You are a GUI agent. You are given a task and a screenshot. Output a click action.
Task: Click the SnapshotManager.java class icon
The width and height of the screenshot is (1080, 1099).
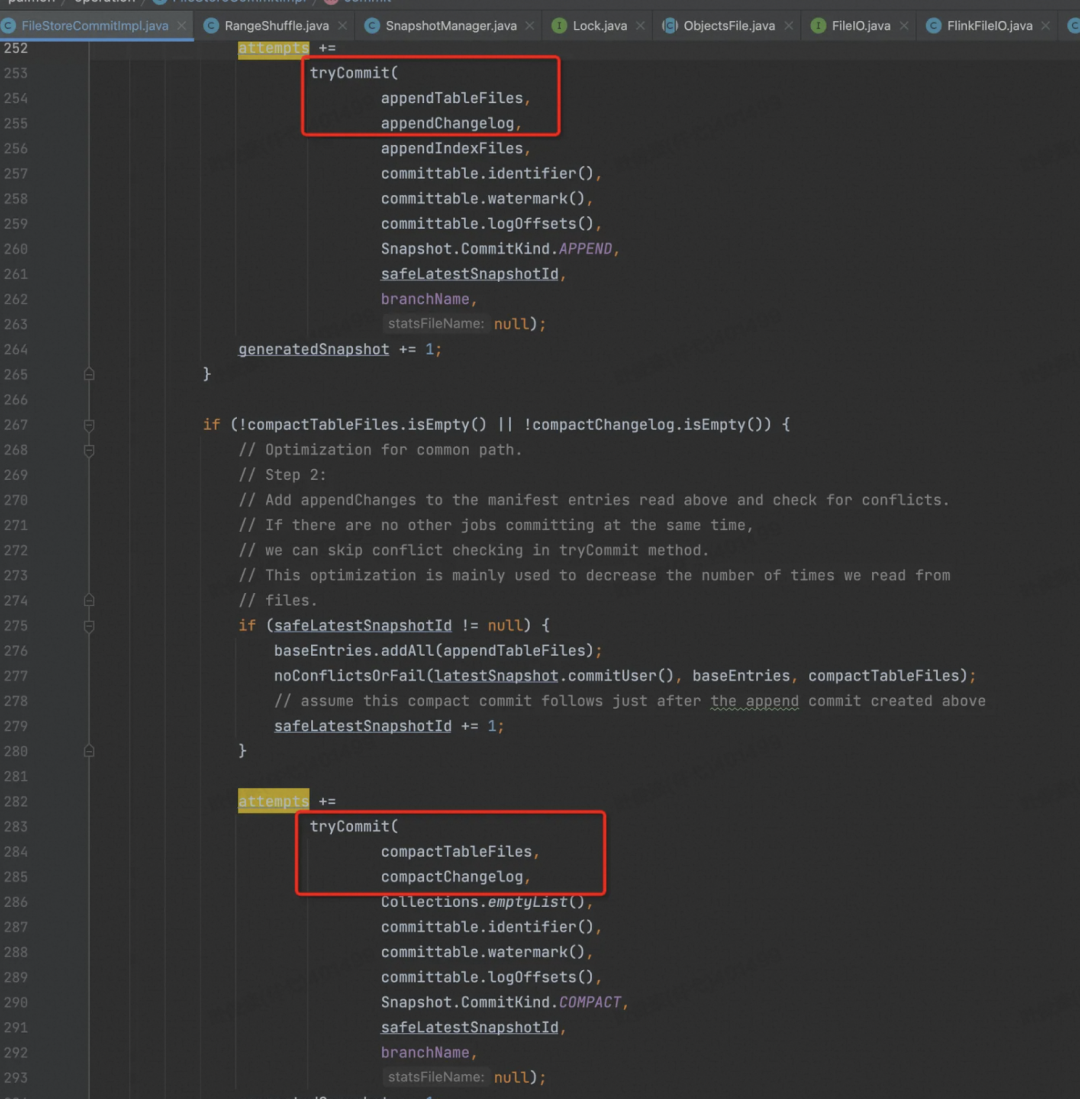click(x=372, y=26)
